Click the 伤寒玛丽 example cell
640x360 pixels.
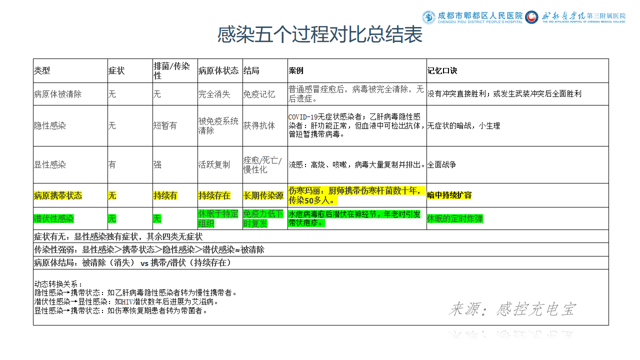pyautogui.click(x=356, y=196)
